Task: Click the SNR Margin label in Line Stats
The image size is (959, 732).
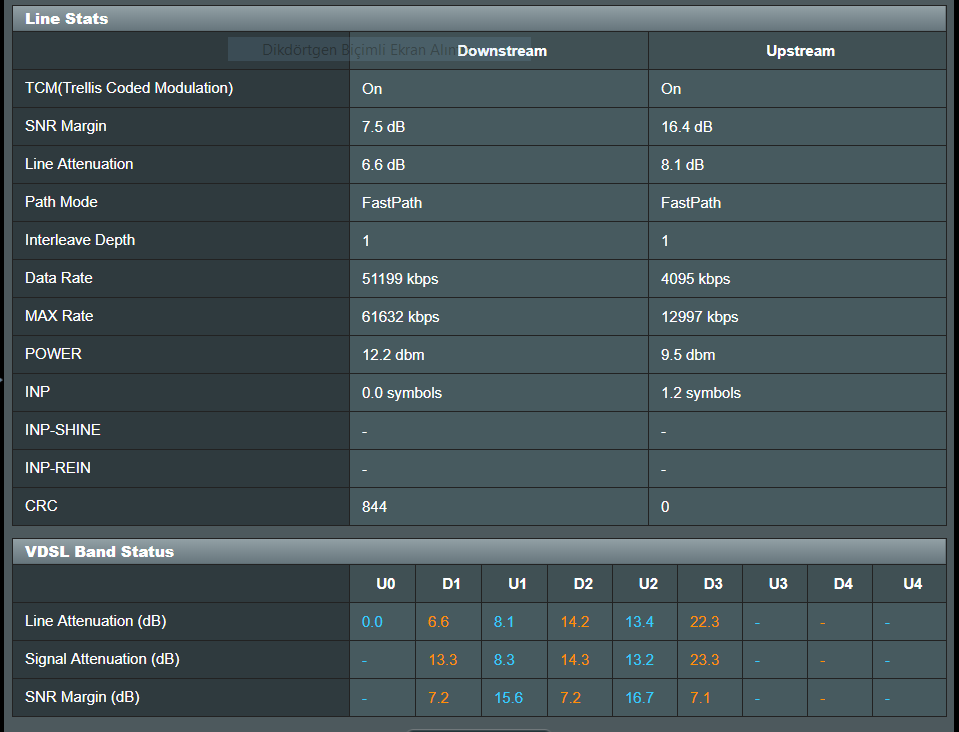Action: (x=65, y=126)
